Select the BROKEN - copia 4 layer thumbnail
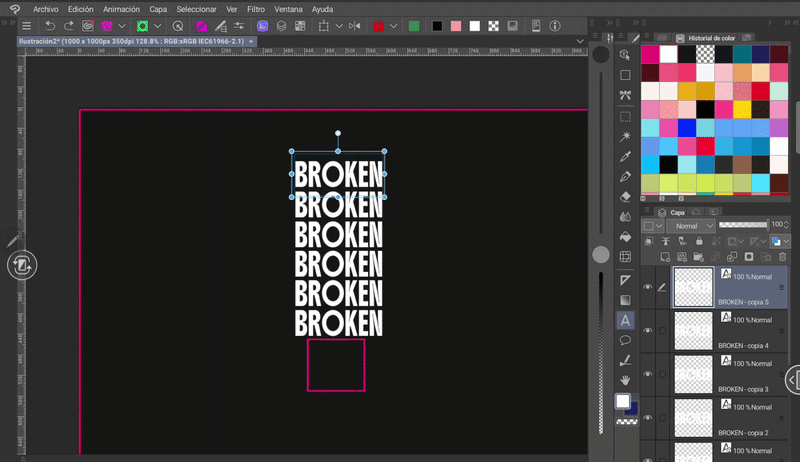Image resolution: width=800 pixels, height=462 pixels. [x=693, y=329]
